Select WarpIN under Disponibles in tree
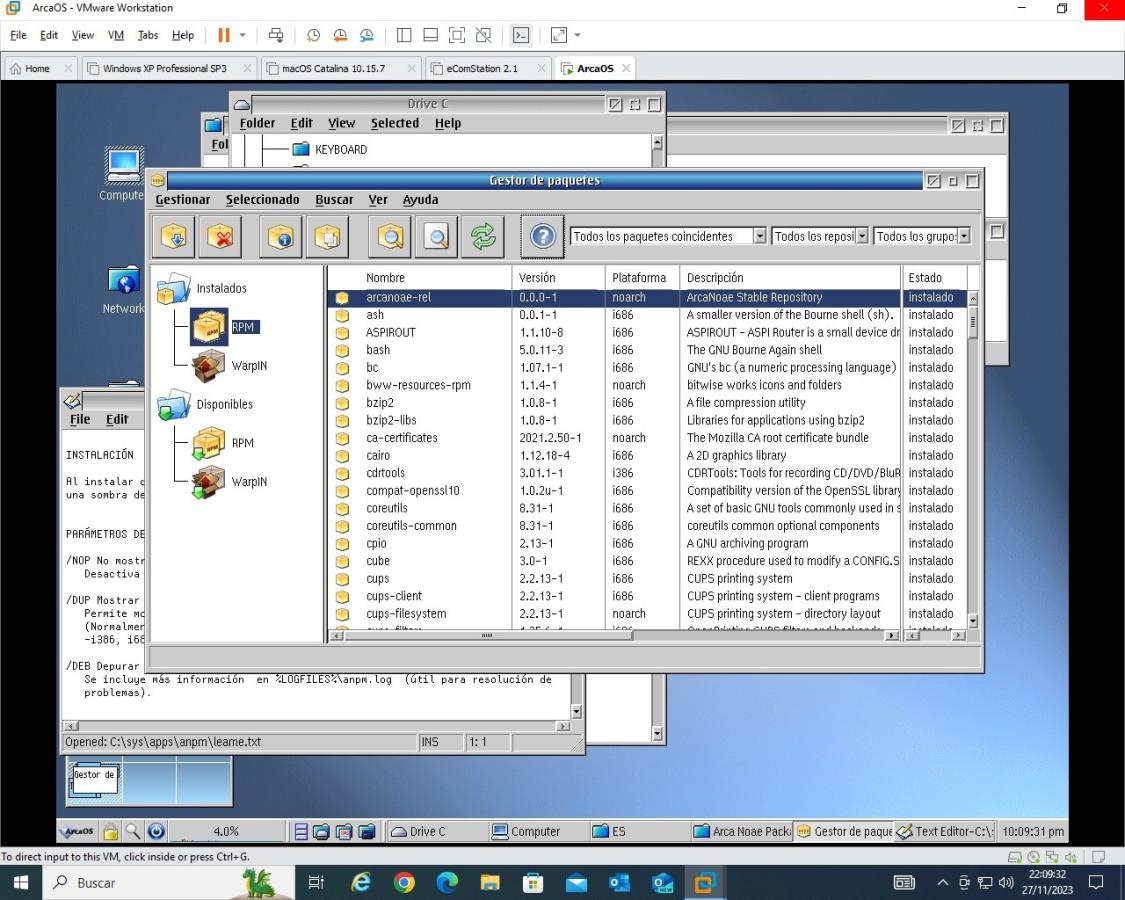 249,481
